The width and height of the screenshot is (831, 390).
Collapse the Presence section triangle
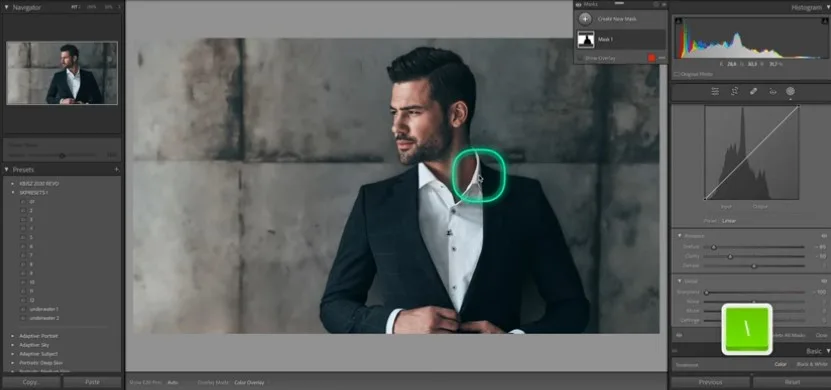pos(679,236)
